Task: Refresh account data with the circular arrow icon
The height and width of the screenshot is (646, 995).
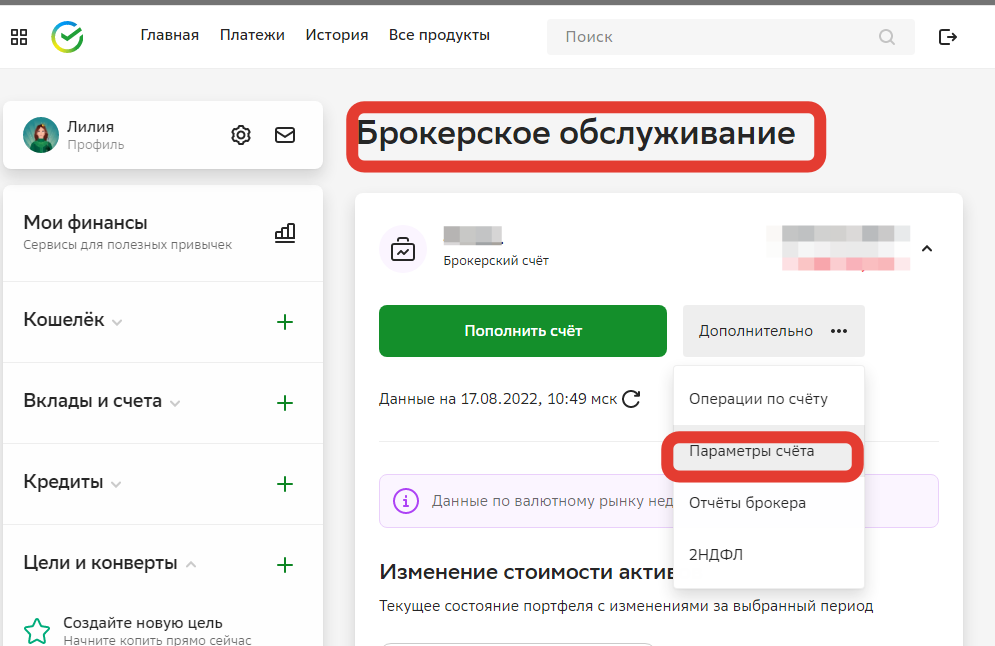Action: click(630, 397)
